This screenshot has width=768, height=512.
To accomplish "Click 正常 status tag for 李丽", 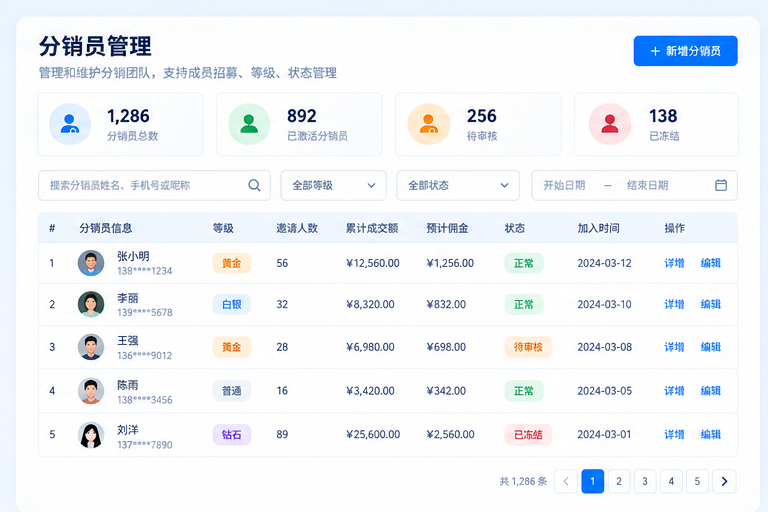I will coord(524,304).
